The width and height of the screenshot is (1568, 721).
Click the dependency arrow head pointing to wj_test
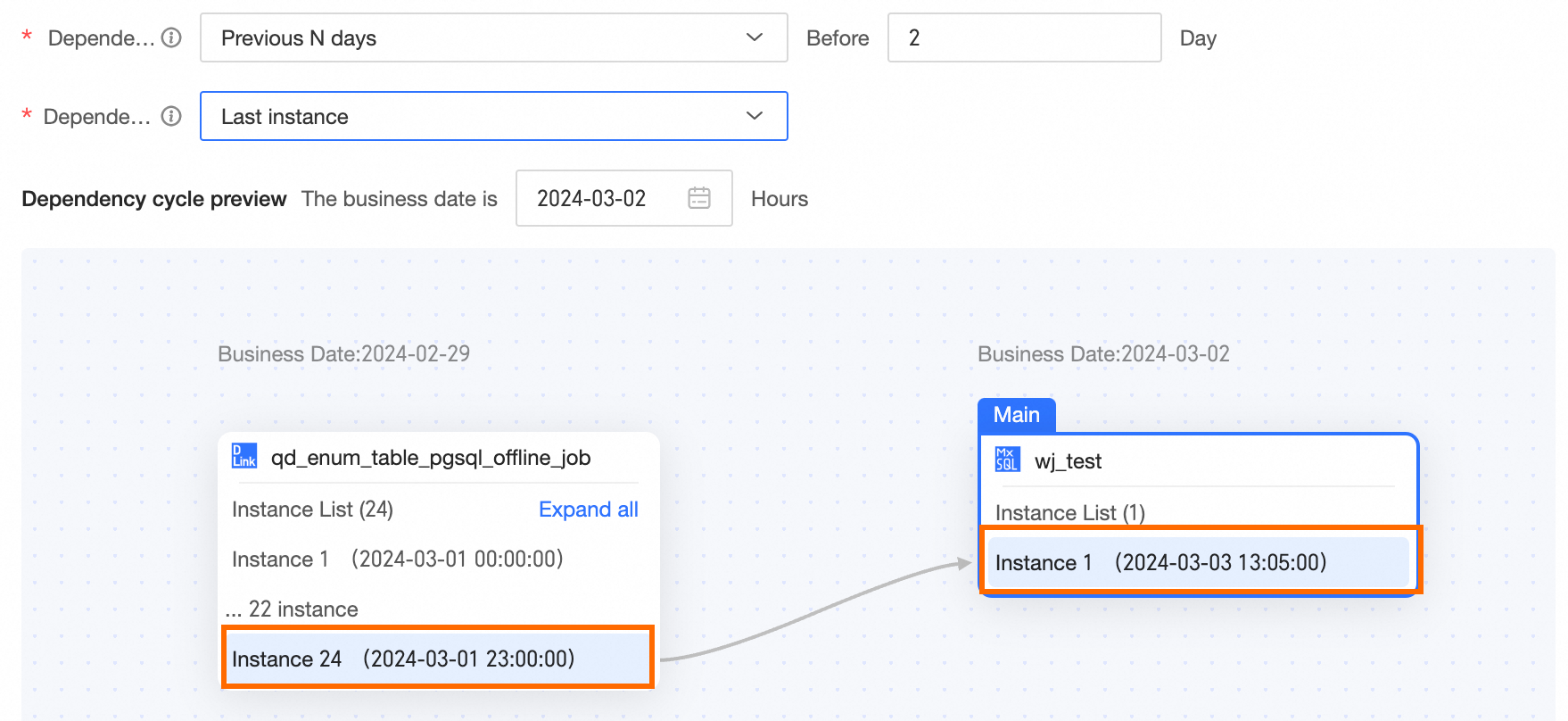pos(964,563)
